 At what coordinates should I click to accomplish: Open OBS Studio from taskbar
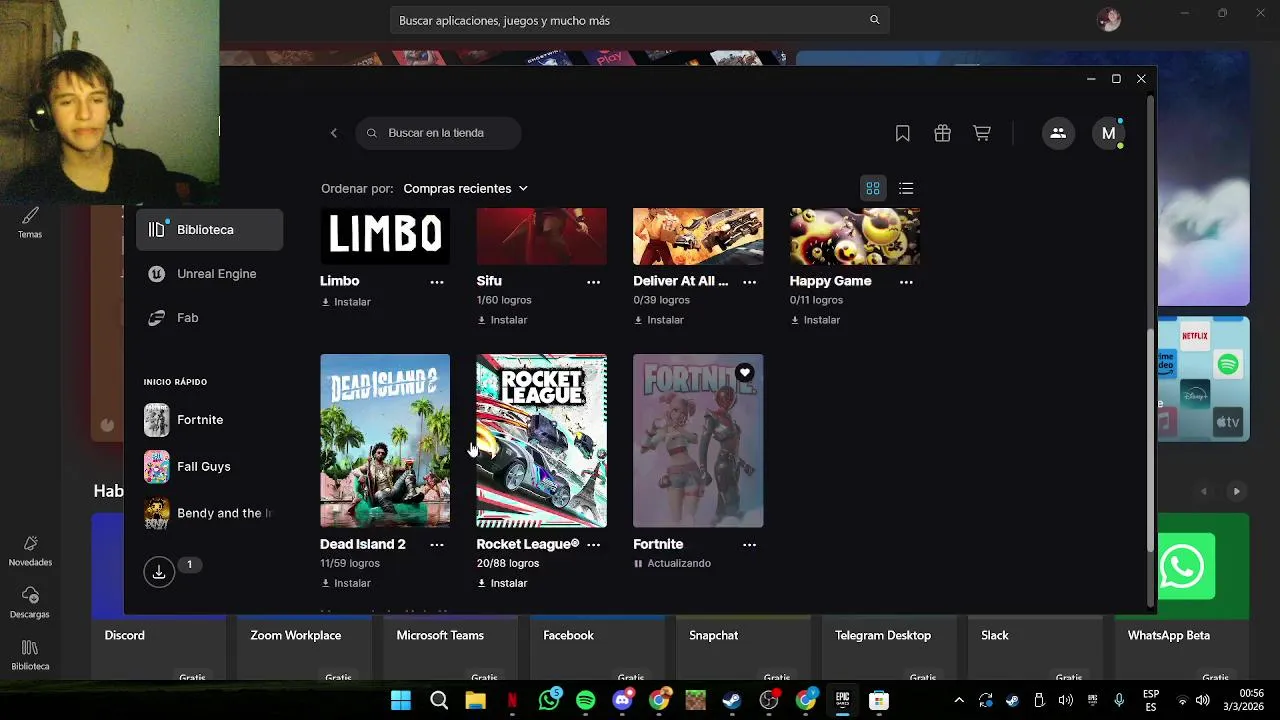(768, 700)
